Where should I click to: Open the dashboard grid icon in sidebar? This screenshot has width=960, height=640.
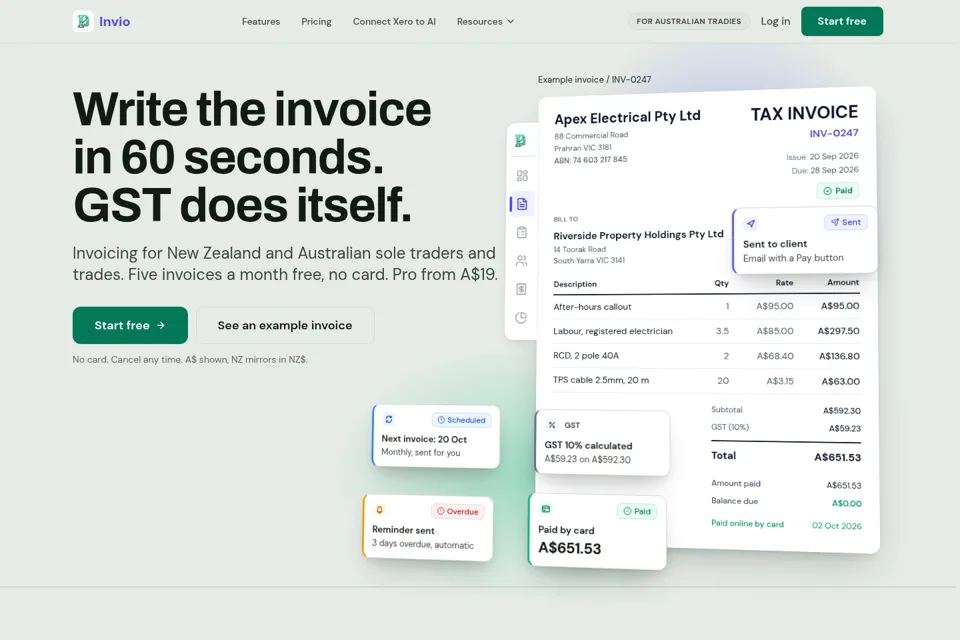[x=522, y=176]
